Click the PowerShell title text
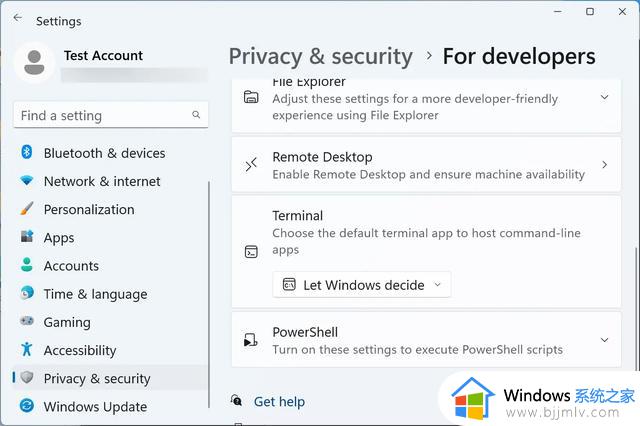The width and height of the screenshot is (640, 426). [x=305, y=332]
